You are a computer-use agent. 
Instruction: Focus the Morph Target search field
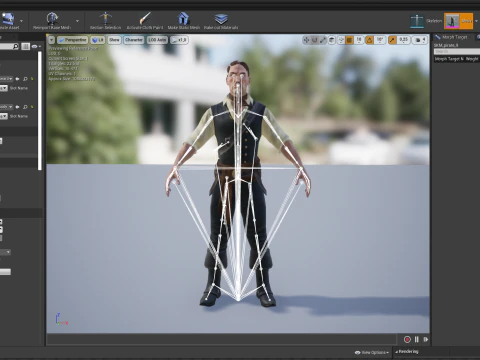457,51
